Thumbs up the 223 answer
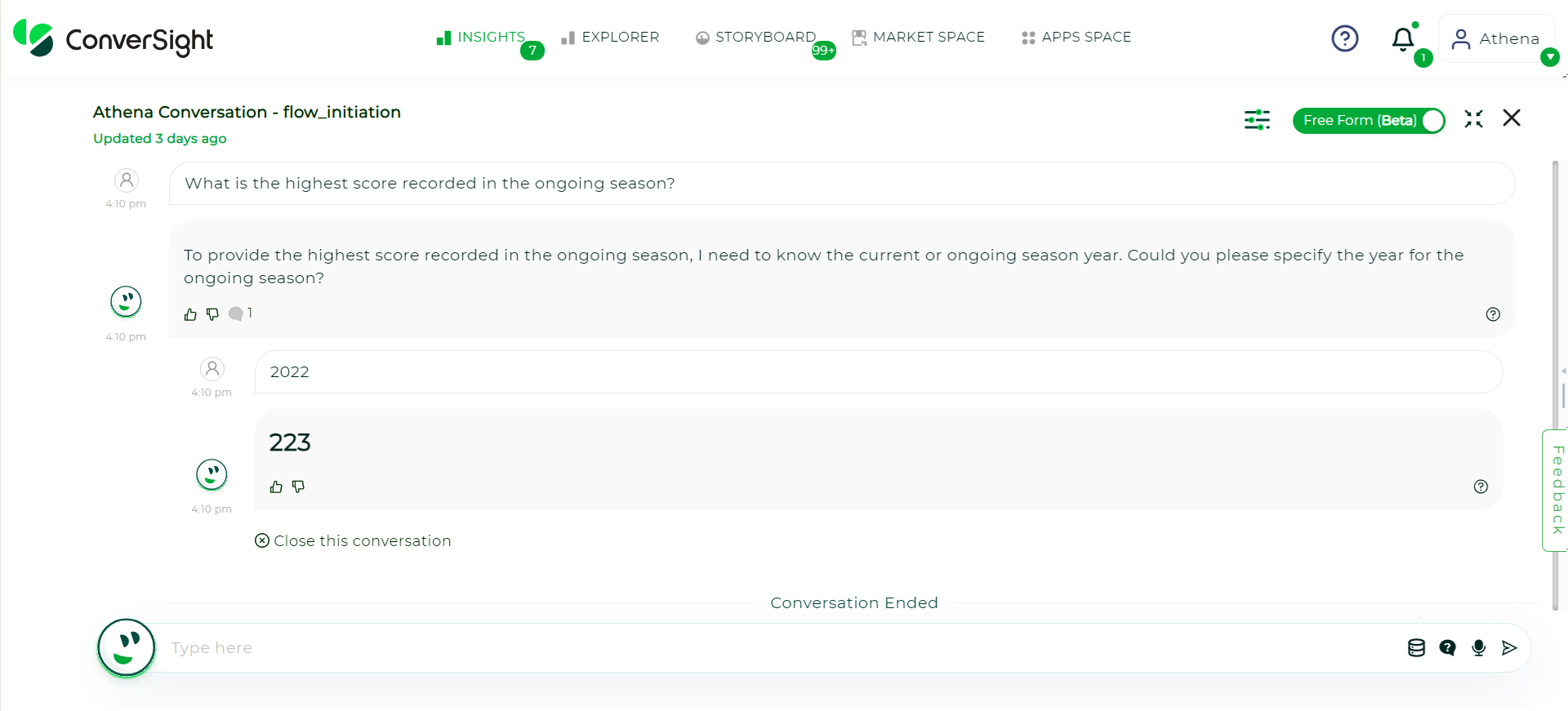Image resolution: width=1568 pixels, height=711 pixels. (x=276, y=487)
